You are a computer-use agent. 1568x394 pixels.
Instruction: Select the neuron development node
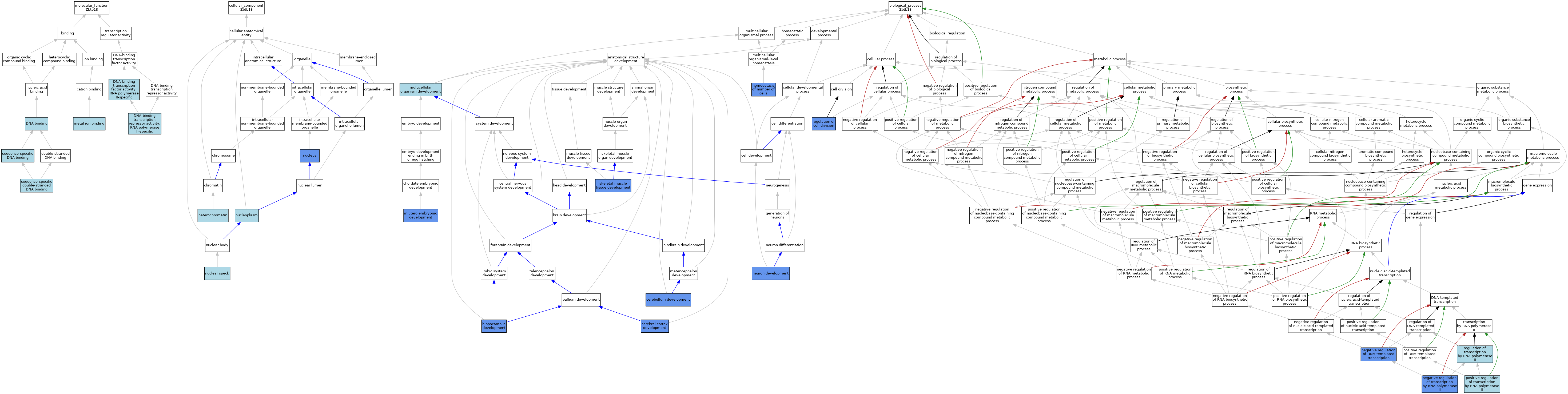(771, 273)
